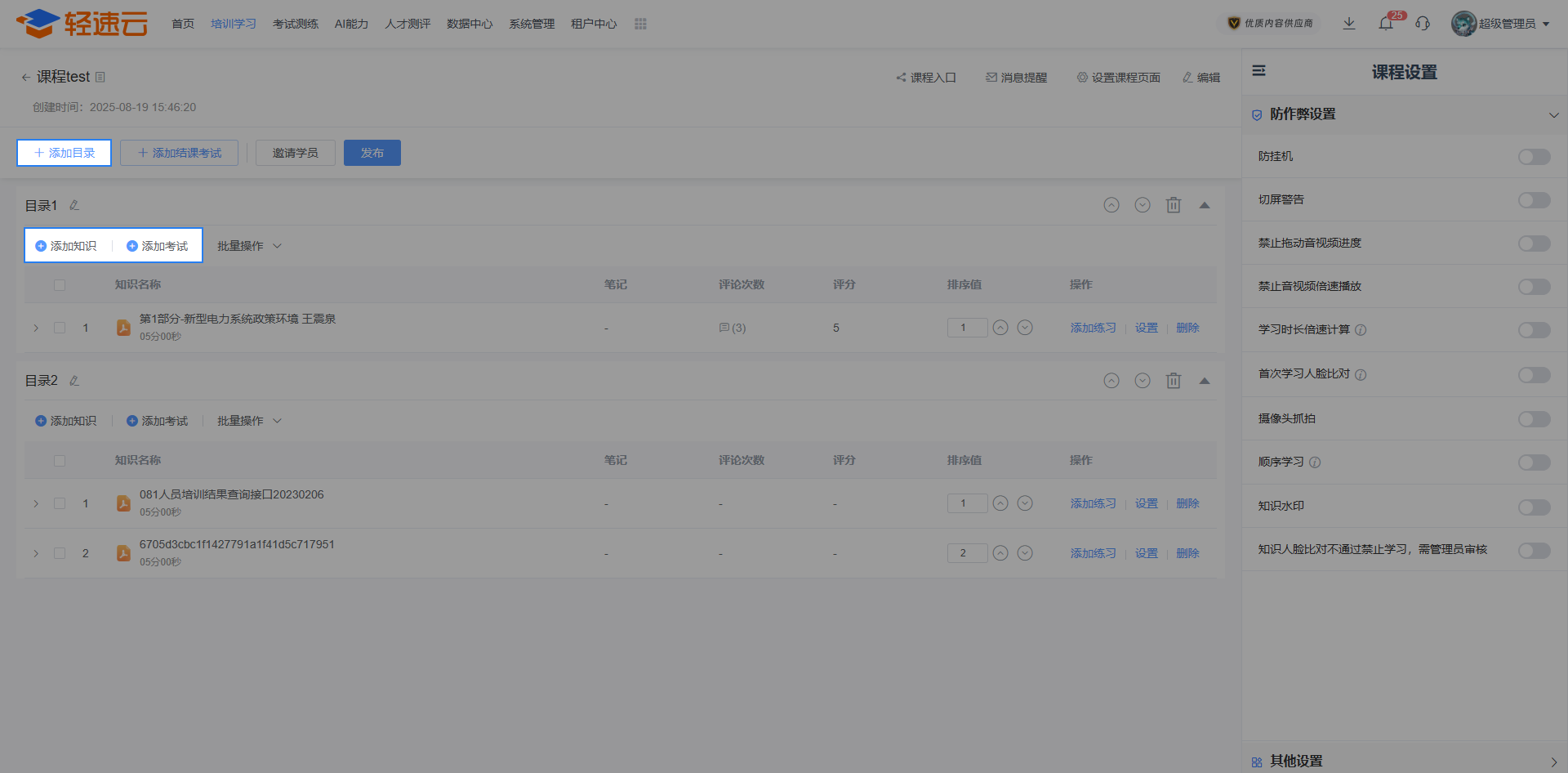The width and height of the screenshot is (1568, 773).
Task: Go to the 考试测练 menu
Action: point(296,24)
